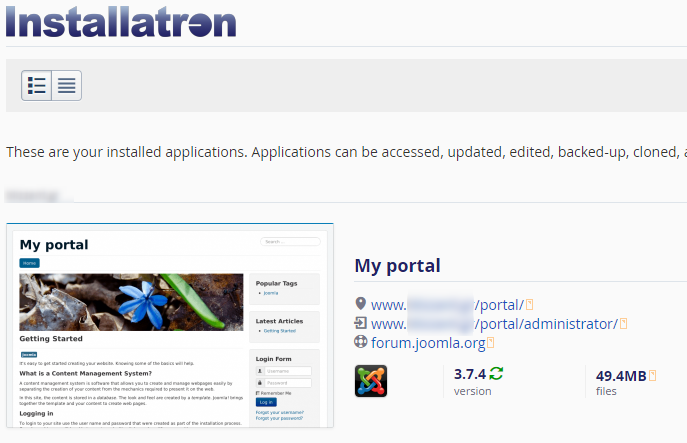Click the installed applications description text
The height and width of the screenshot is (443, 687).
click(346, 152)
